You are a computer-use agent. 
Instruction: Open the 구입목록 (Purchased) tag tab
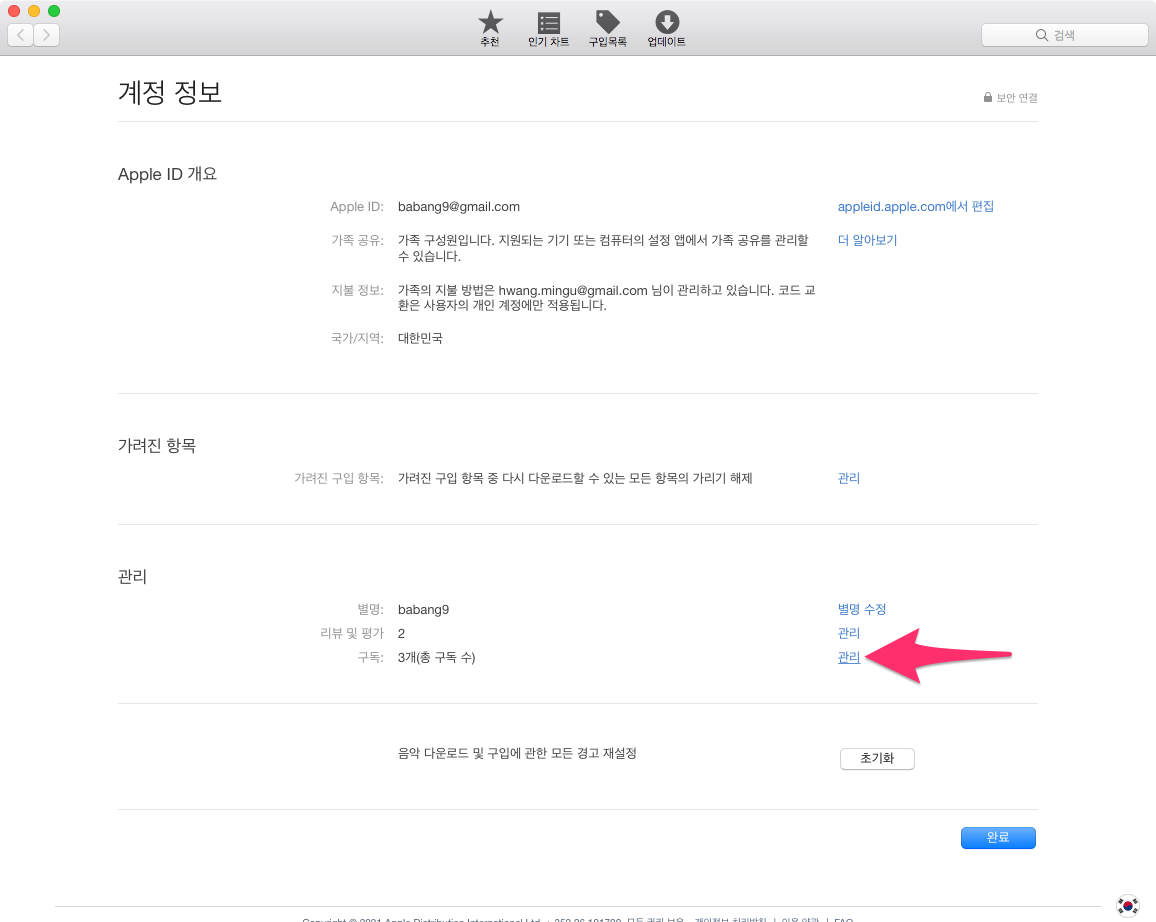[x=607, y=28]
